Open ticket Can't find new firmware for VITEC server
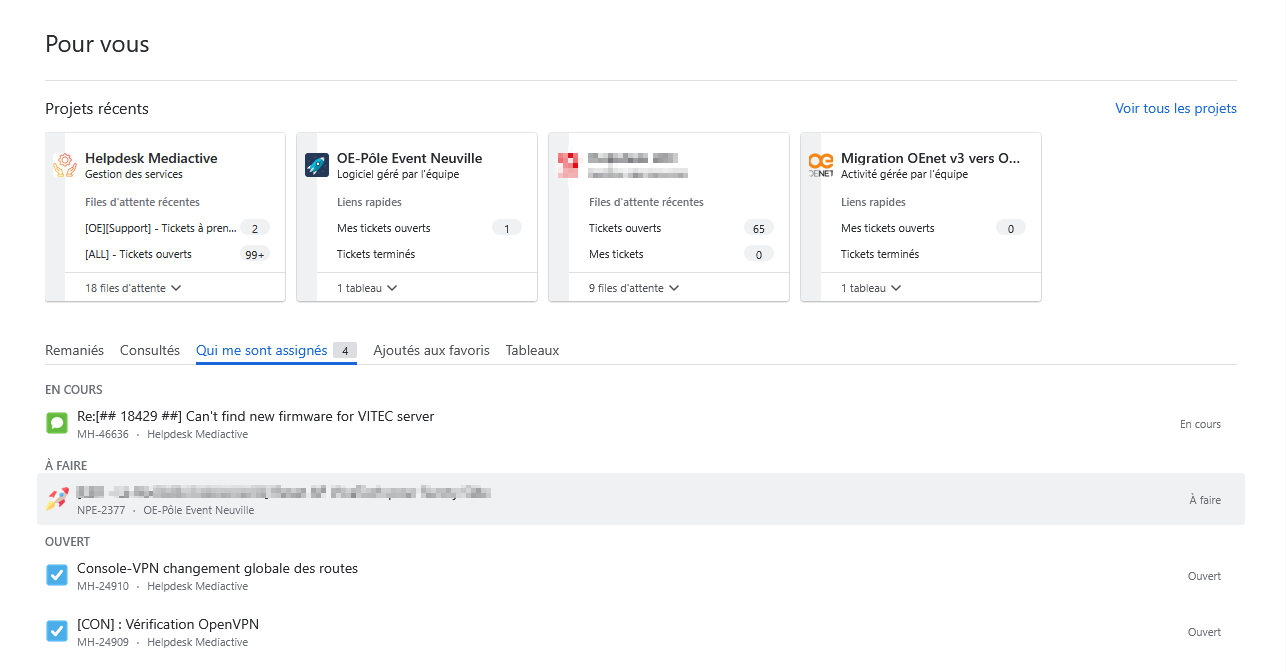This screenshot has height=672, width=1286. [255, 416]
